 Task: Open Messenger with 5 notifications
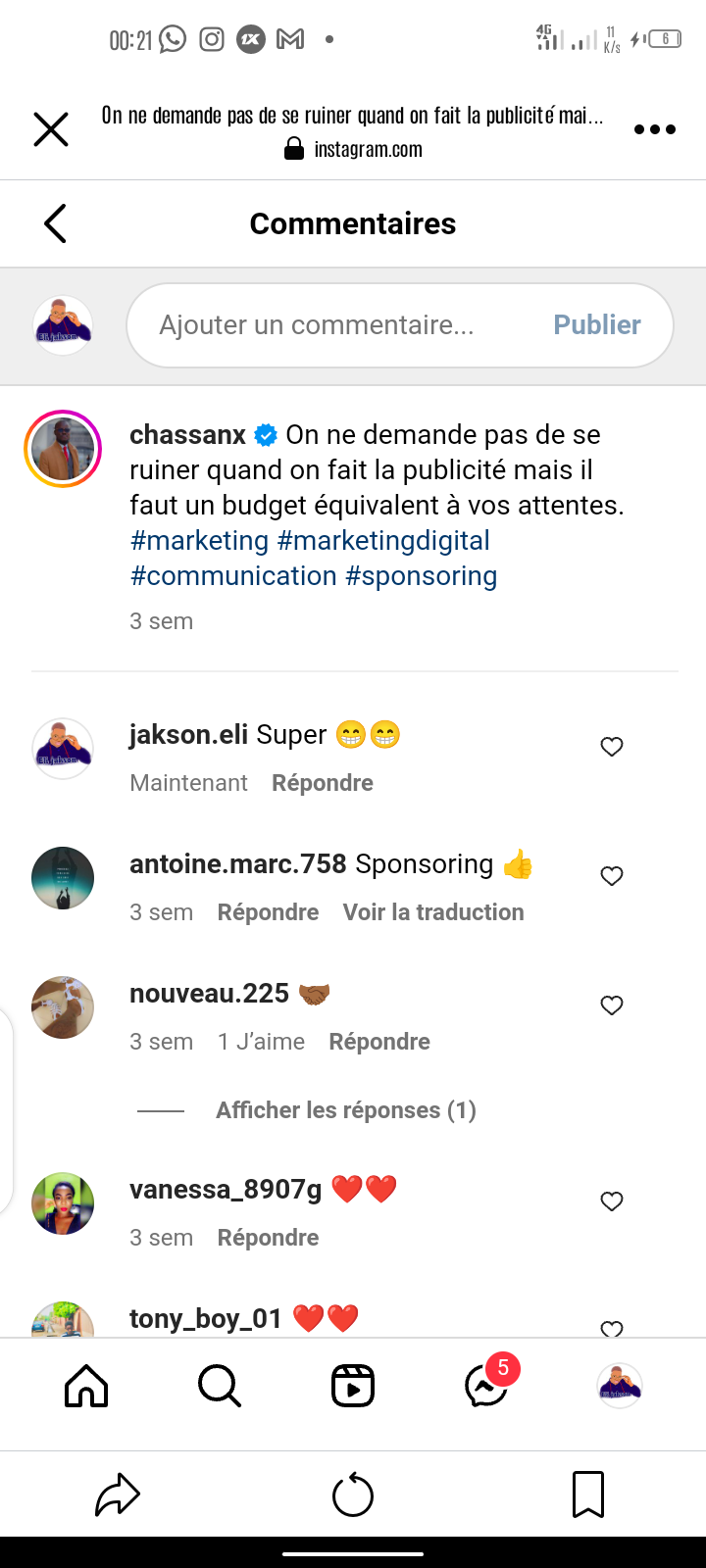click(487, 1387)
